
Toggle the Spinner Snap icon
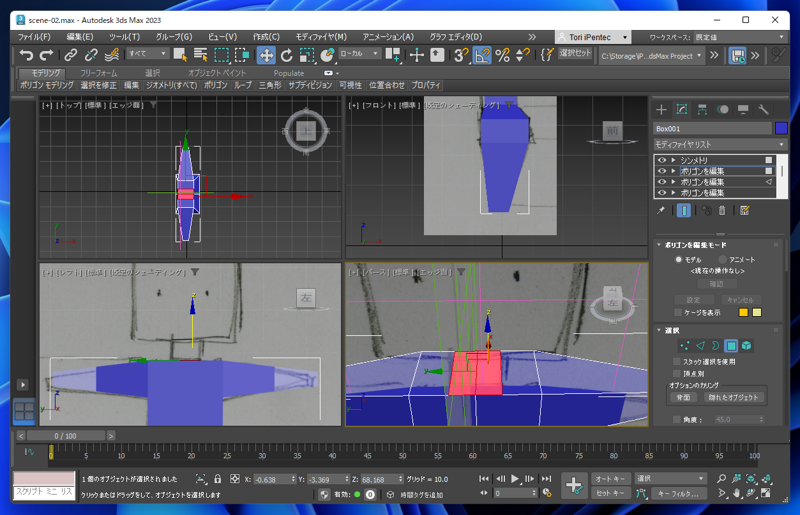coord(523,55)
